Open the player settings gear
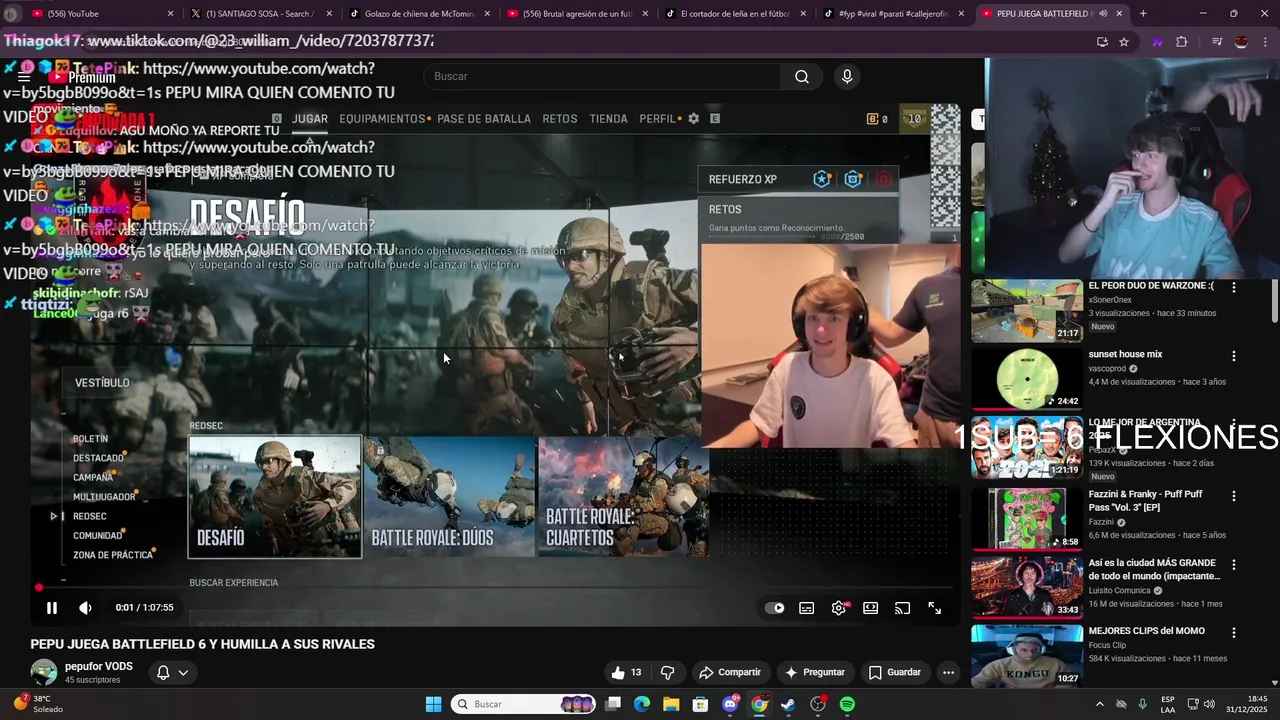Image resolution: width=1280 pixels, height=720 pixels. click(839, 608)
